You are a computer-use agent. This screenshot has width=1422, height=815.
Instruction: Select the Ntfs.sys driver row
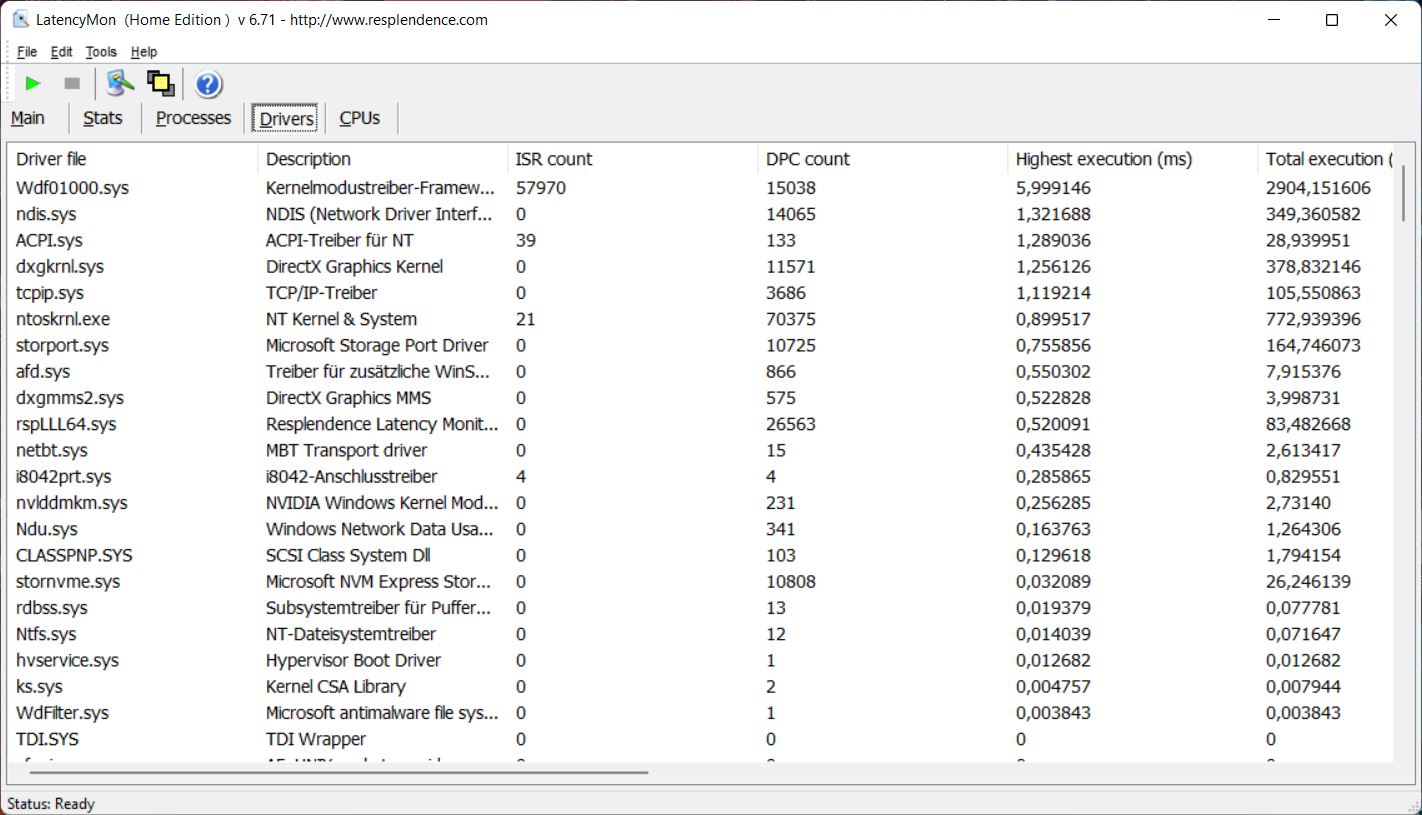701,634
